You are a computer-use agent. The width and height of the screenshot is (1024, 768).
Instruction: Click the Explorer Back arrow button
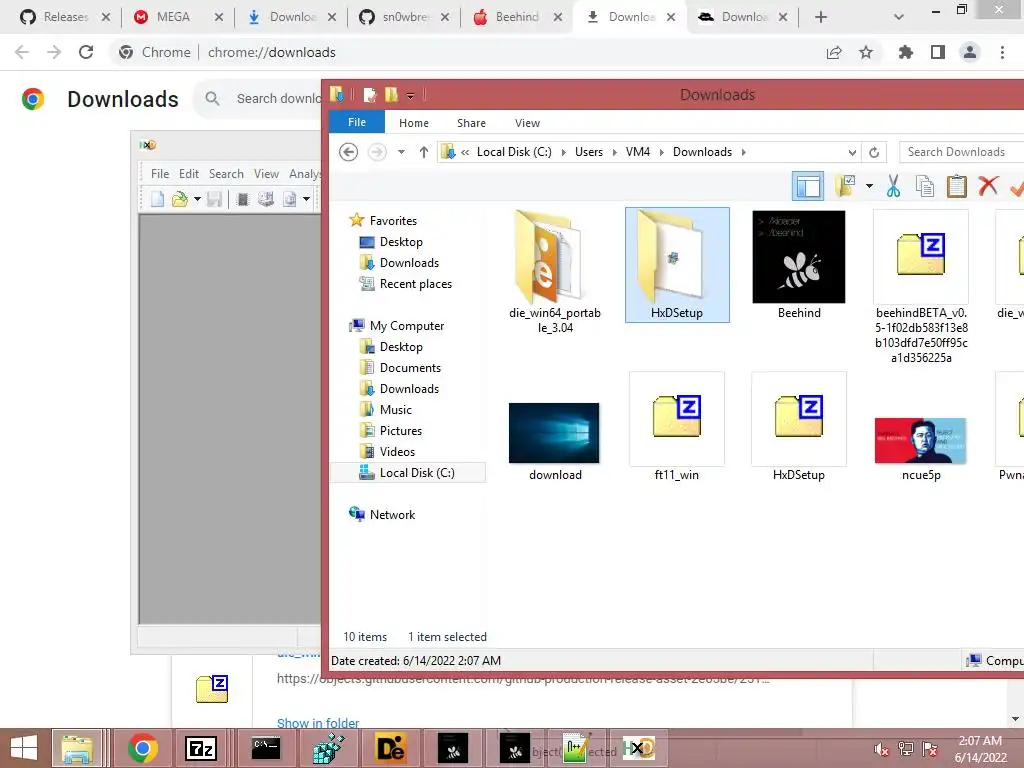pyautogui.click(x=349, y=152)
